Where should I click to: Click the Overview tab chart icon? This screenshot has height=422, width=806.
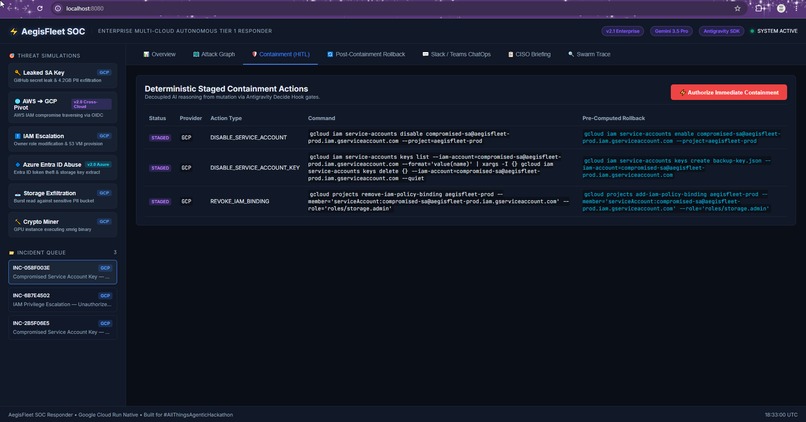146,54
